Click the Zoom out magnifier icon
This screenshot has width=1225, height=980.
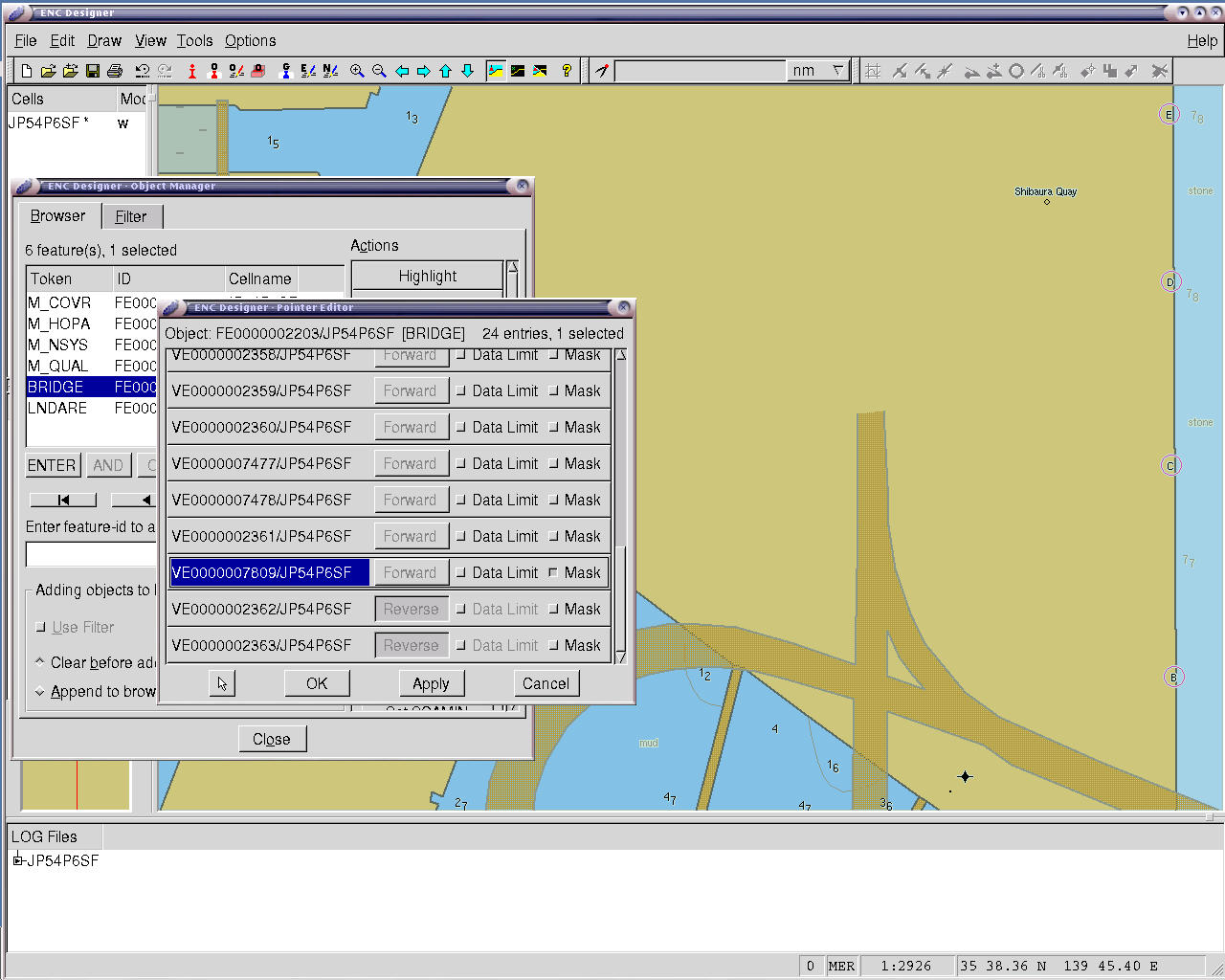[x=379, y=71]
